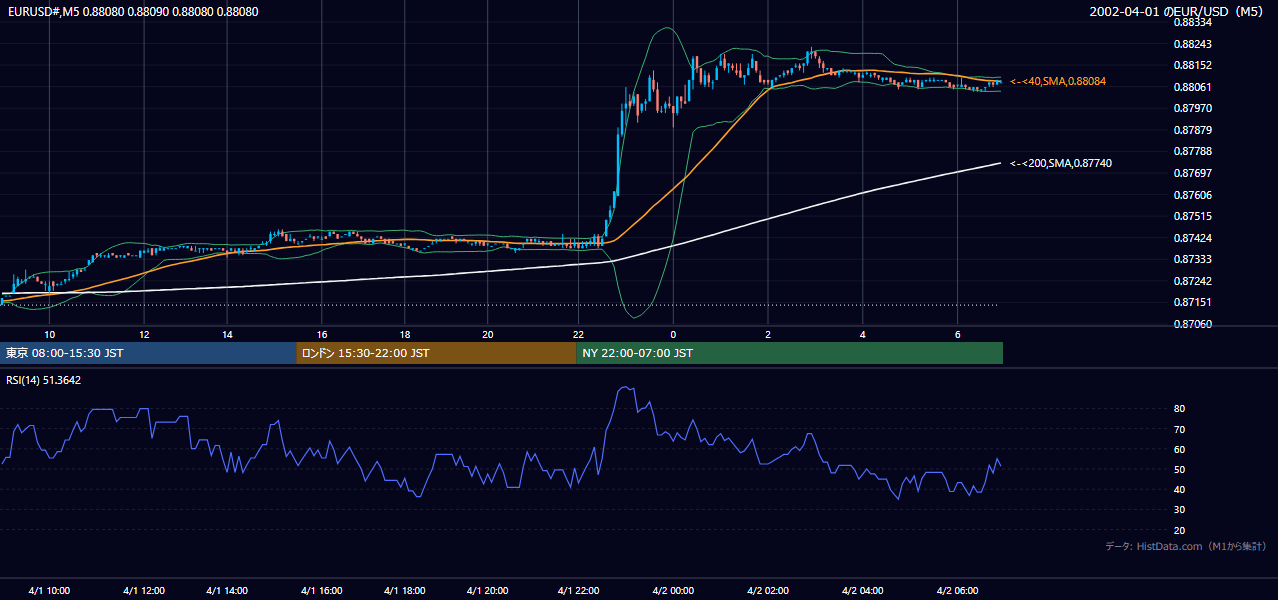The image size is (1278, 600).
Task: Click the 4/2 04:00 date label
Action: click(863, 591)
